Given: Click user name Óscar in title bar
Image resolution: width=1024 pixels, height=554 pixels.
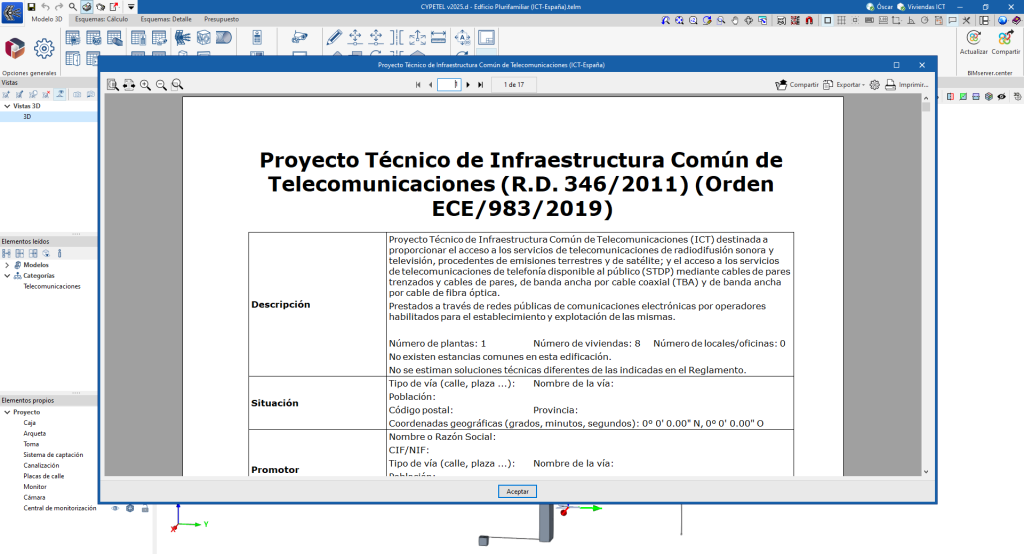Looking at the screenshot, I should (880, 7).
